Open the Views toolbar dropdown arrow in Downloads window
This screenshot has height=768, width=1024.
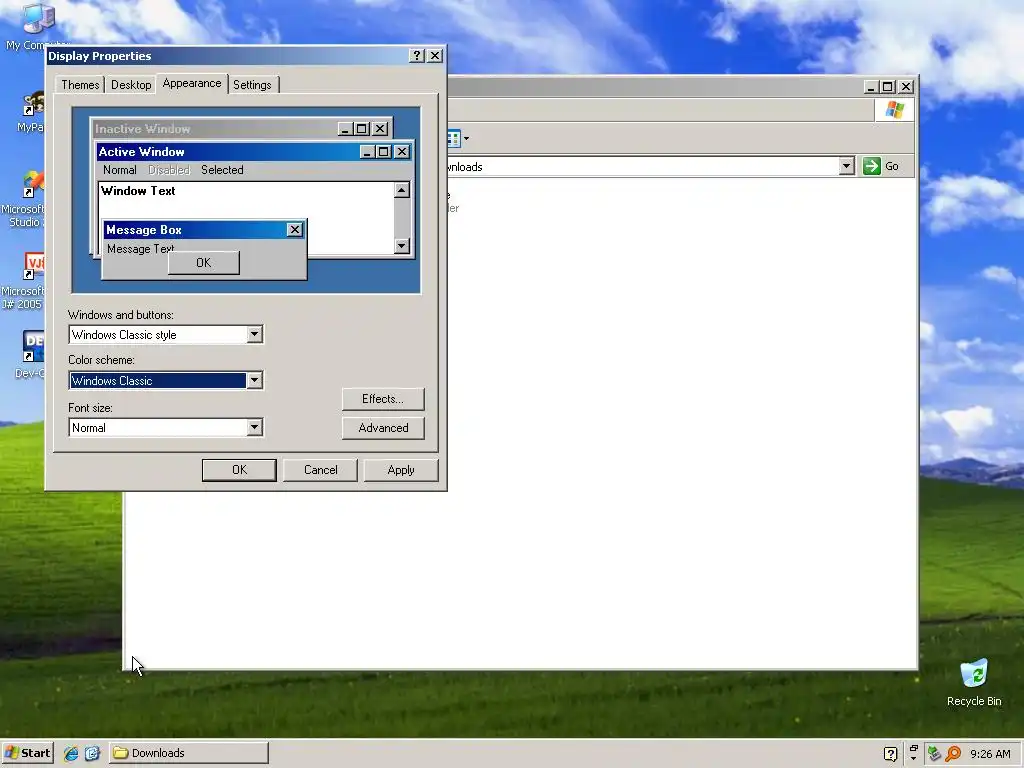click(466, 138)
